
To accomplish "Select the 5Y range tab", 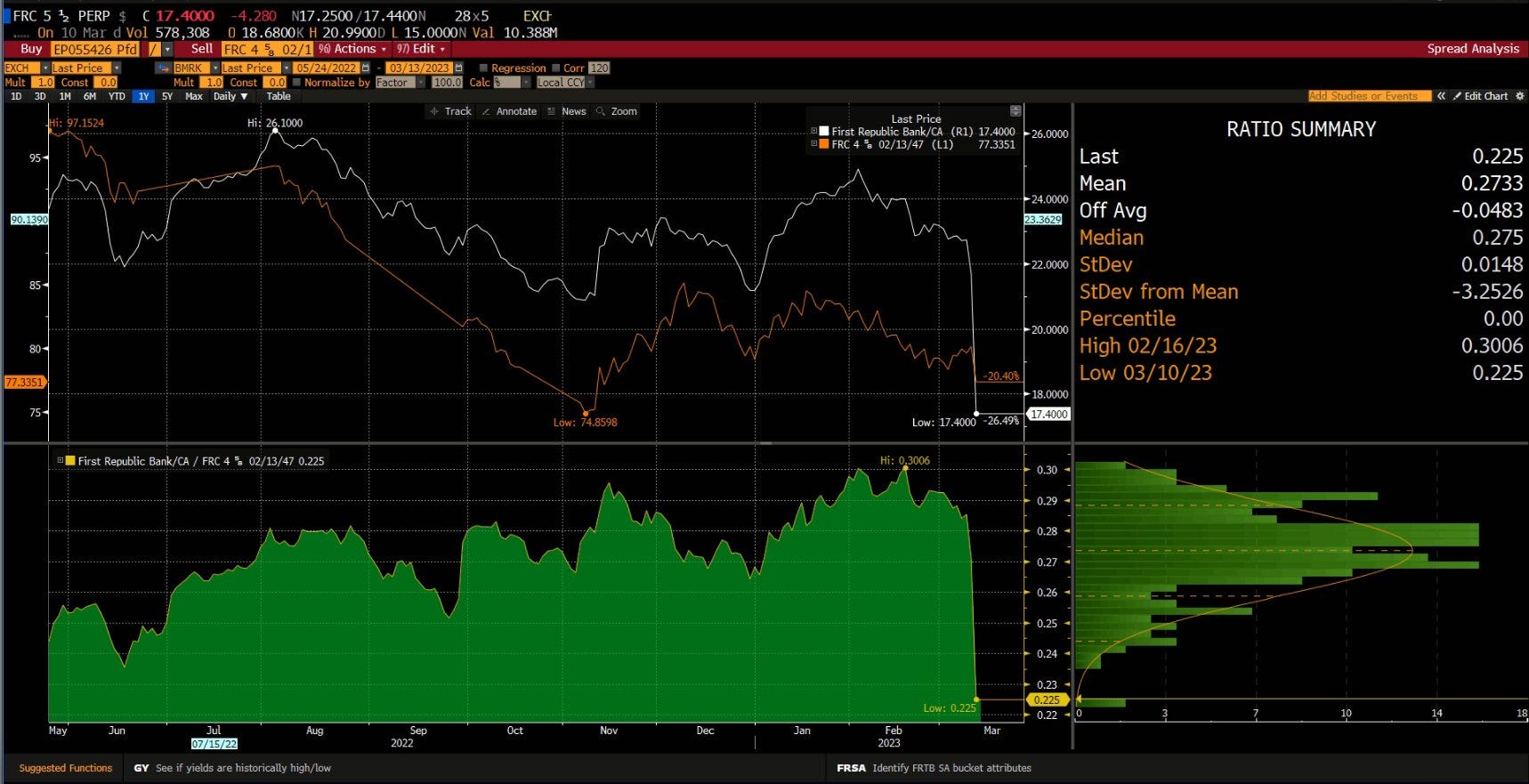I will 167,96.
